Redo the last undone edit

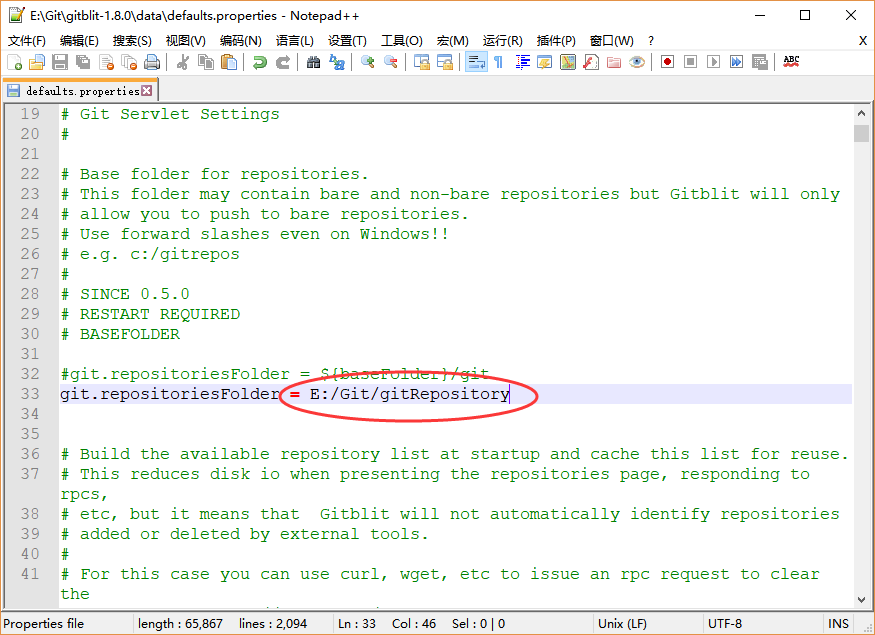pos(283,62)
